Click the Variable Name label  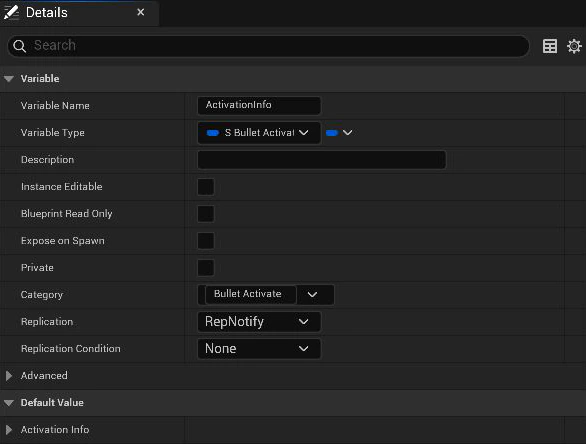(x=55, y=106)
